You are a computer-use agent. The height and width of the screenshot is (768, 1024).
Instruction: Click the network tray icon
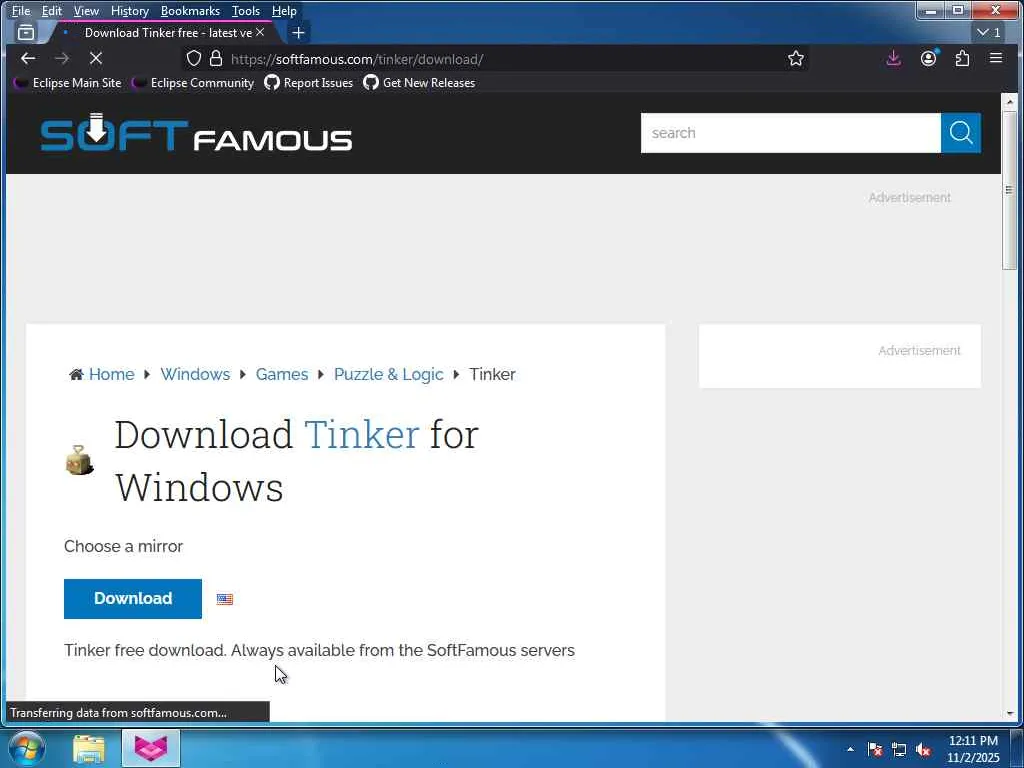click(x=899, y=749)
